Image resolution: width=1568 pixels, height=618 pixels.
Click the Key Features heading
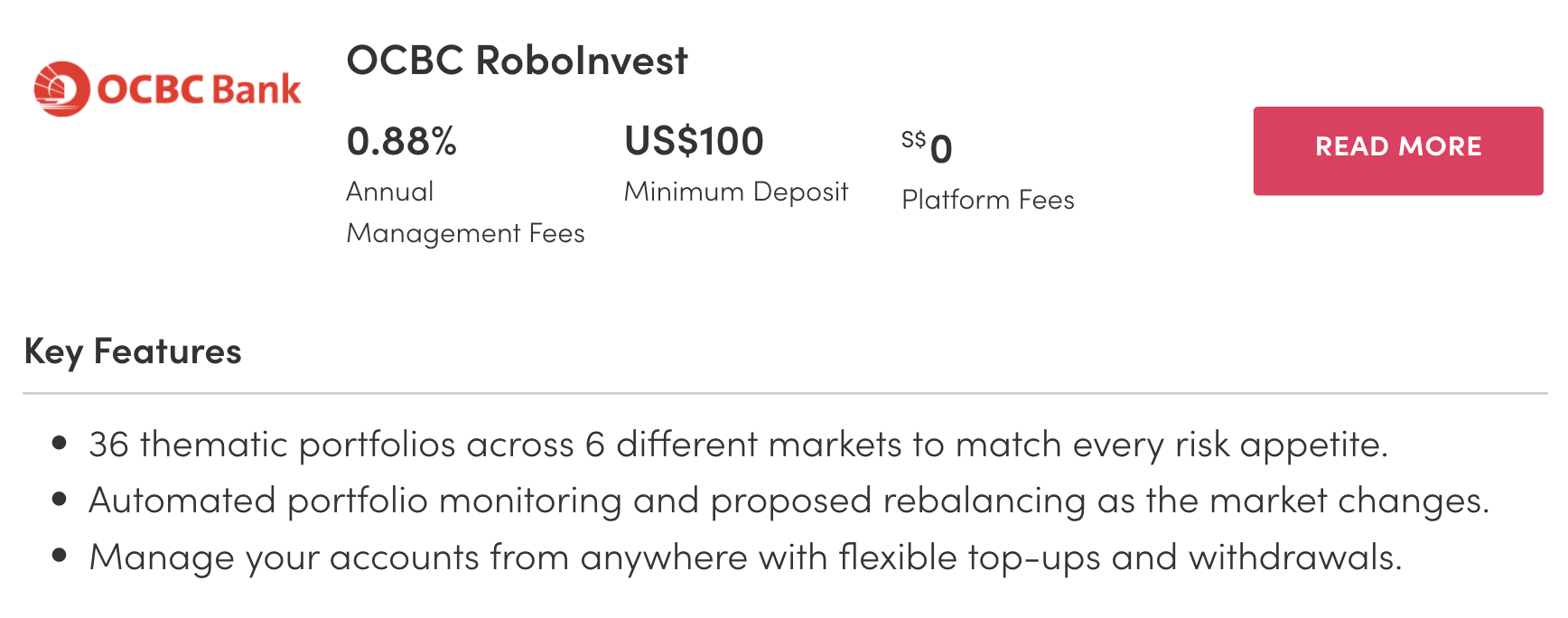tap(133, 351)
